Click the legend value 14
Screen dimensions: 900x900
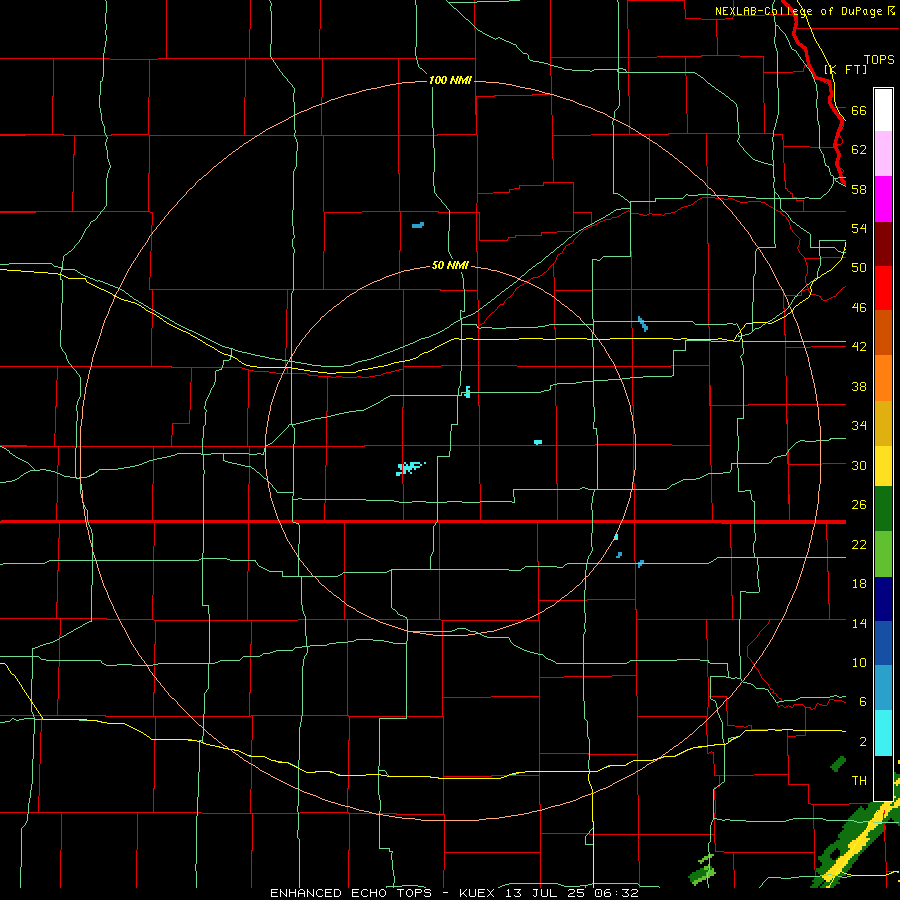[859, 623]
